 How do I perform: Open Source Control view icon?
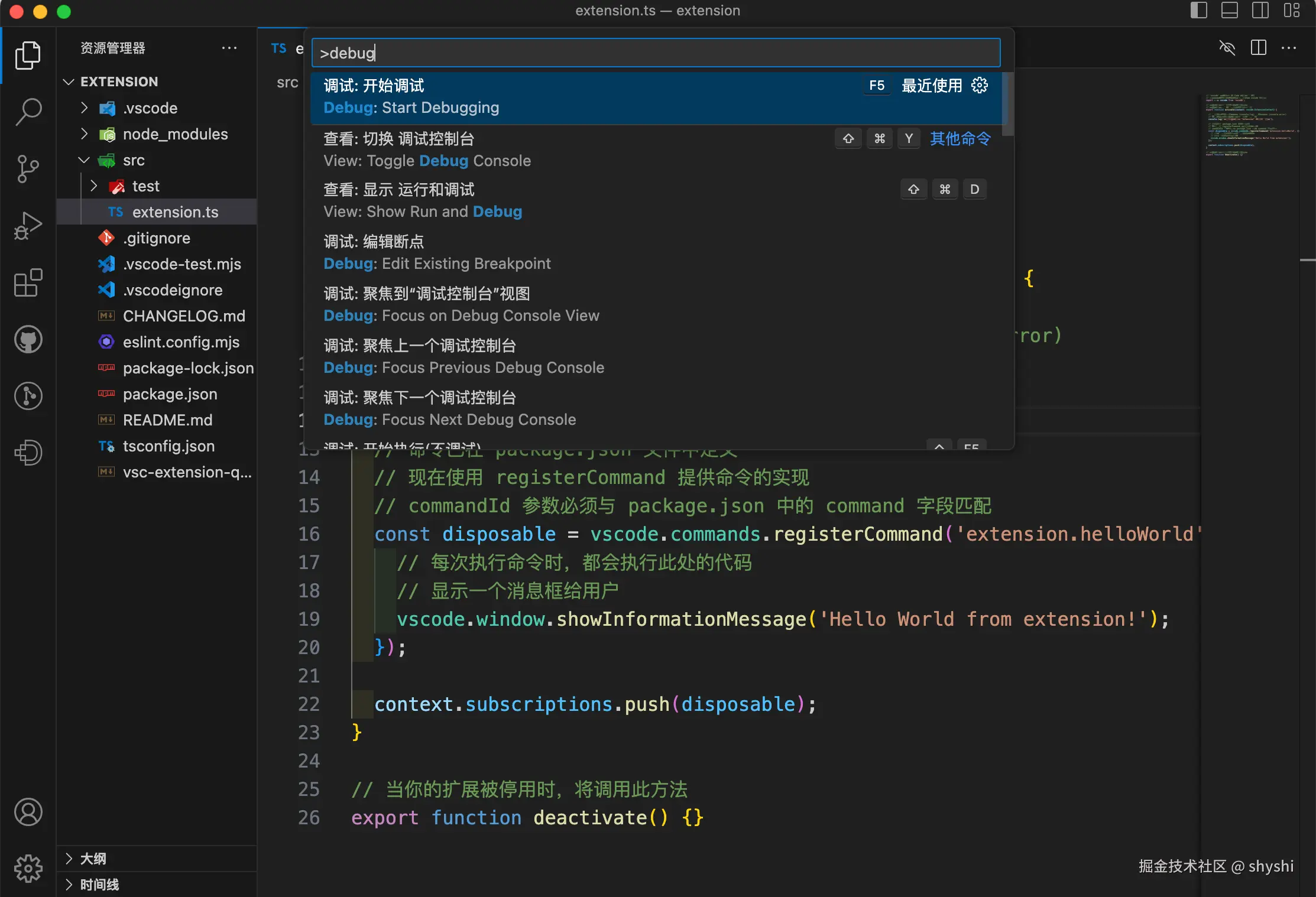click(28, 168)
